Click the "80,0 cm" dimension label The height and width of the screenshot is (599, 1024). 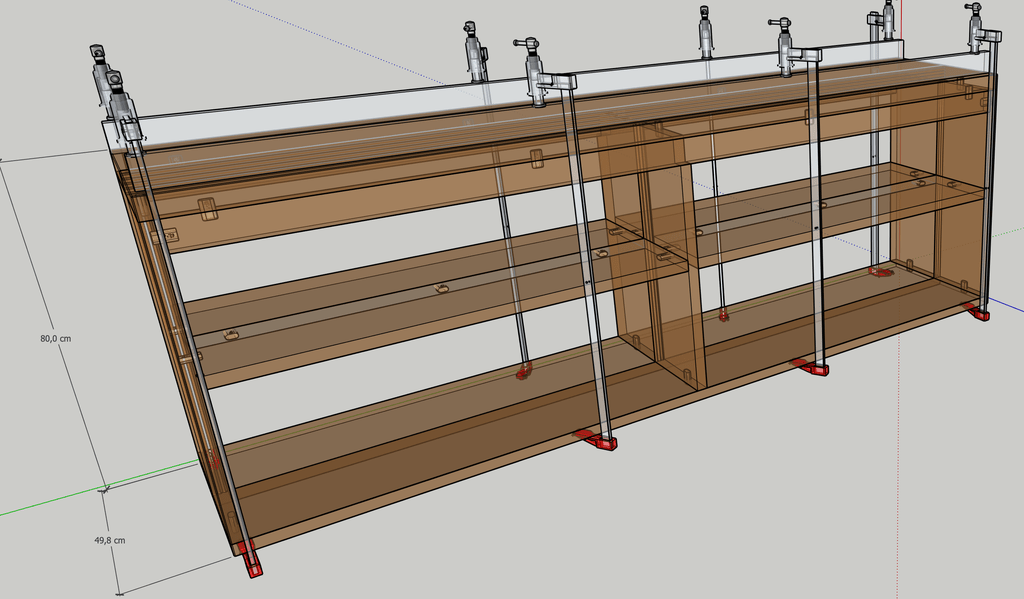pos(56,339)
